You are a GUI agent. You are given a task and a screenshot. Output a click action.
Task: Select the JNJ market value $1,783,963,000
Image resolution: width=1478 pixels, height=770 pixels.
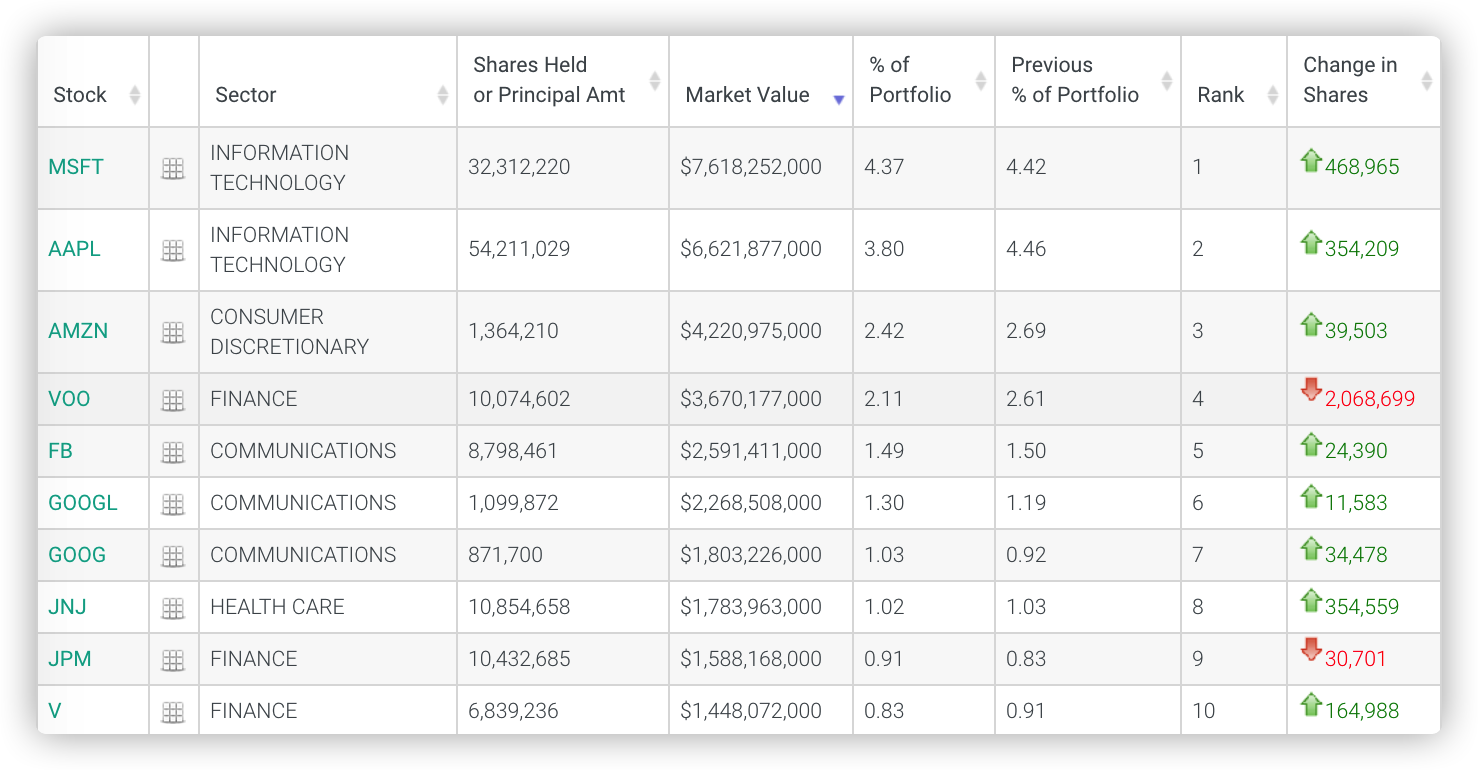(751, 607)
